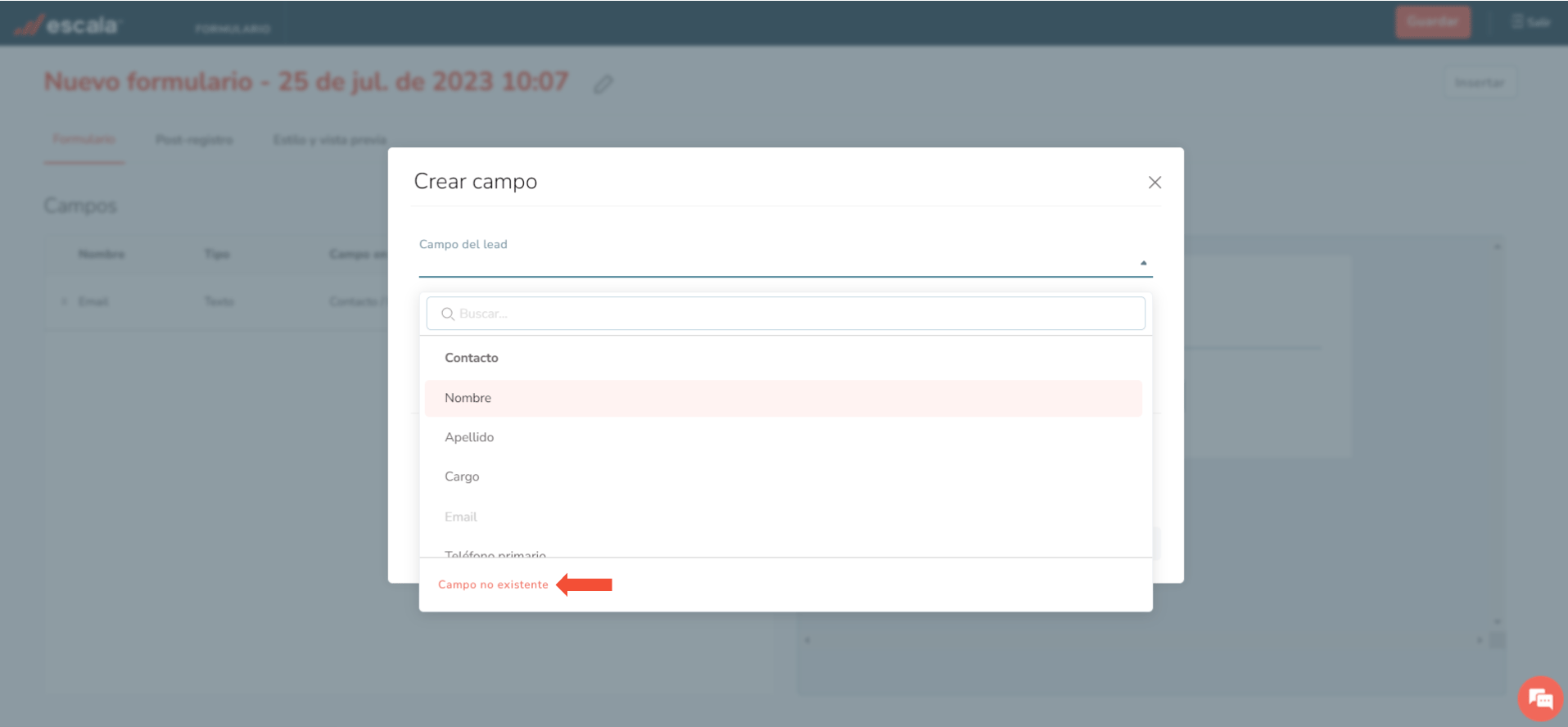Pick the Cargo option

tap(462, 476)
